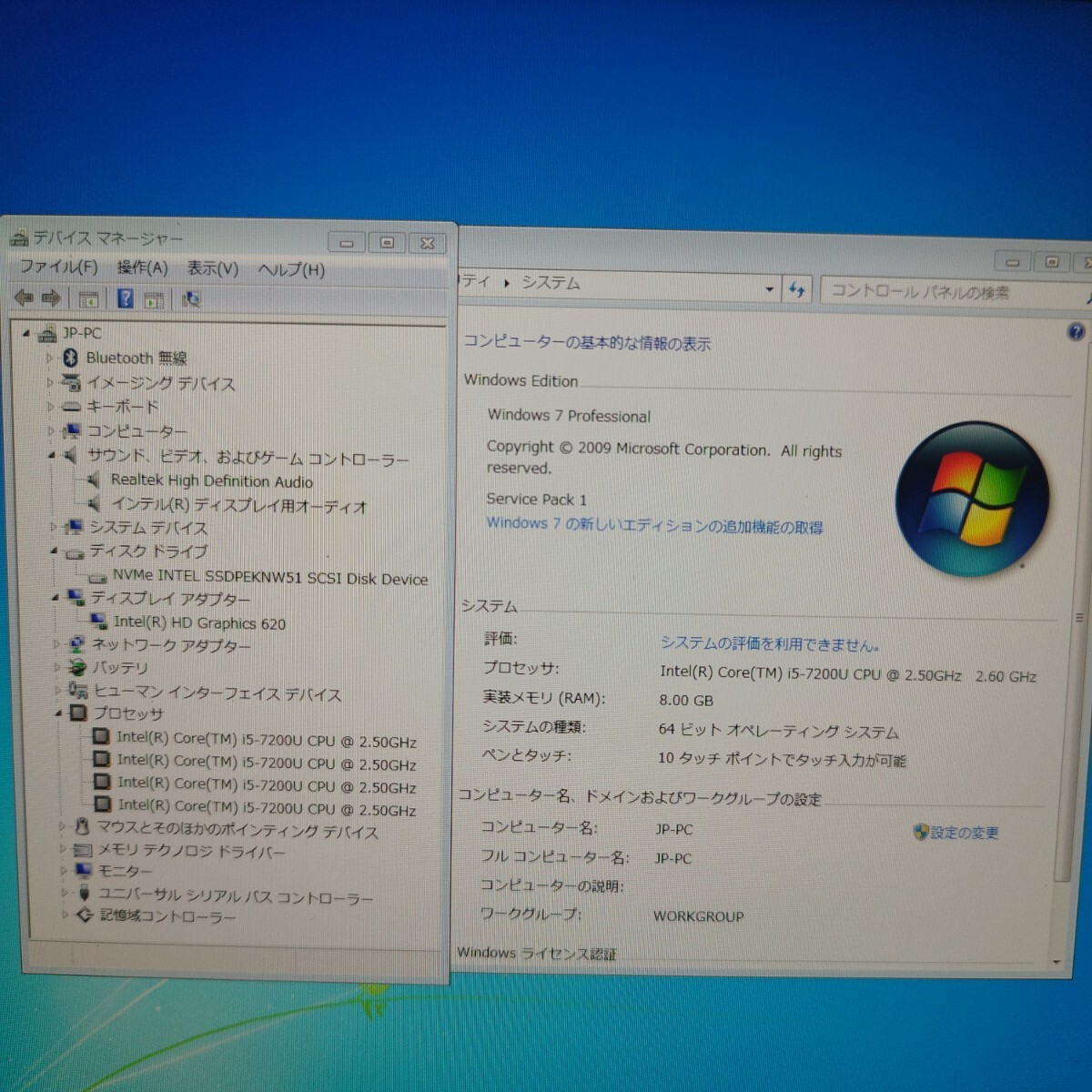Expand the コンピューター category

(51, 430)
